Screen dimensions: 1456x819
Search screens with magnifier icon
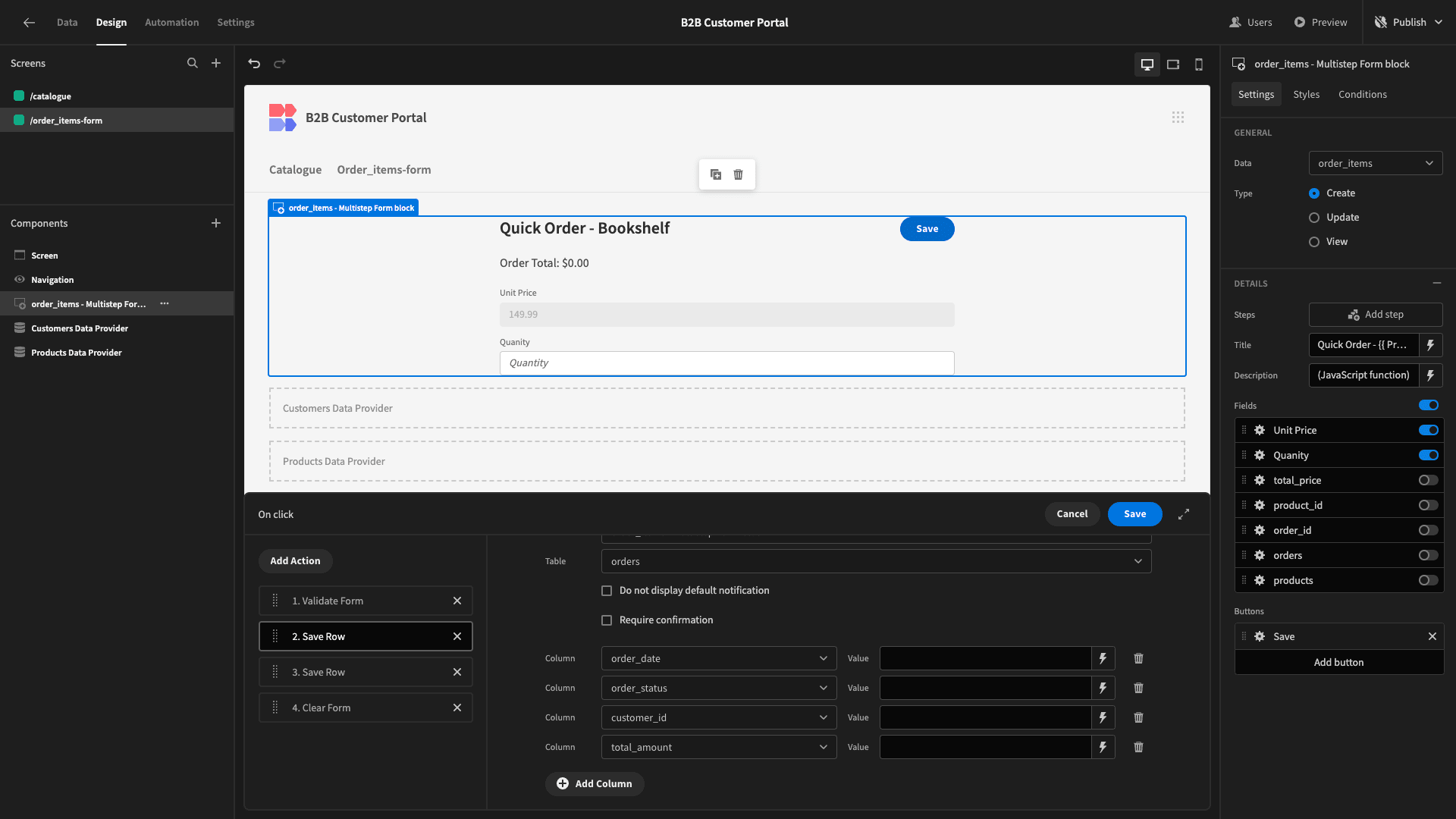point(193,64)
